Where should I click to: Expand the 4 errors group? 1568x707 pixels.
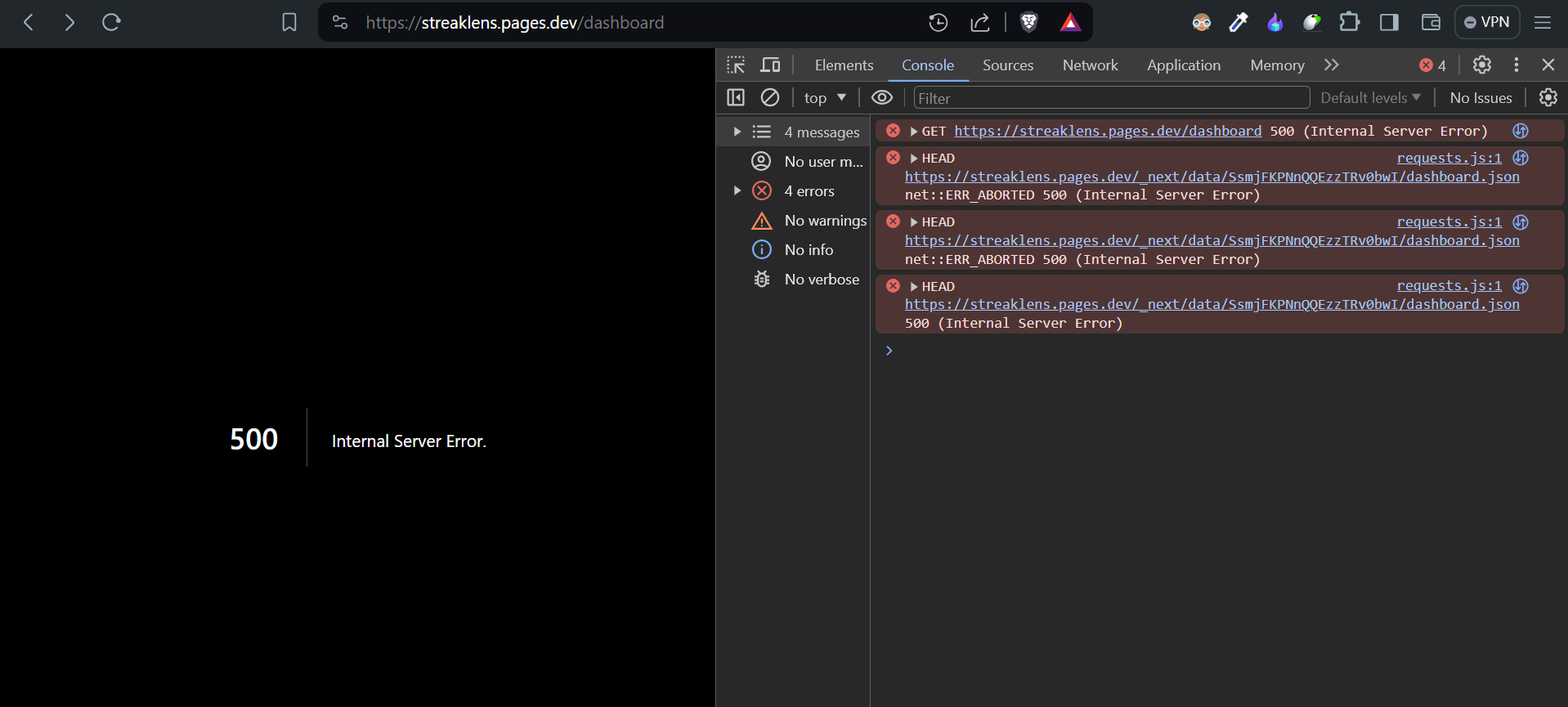(x=737, y=190)
